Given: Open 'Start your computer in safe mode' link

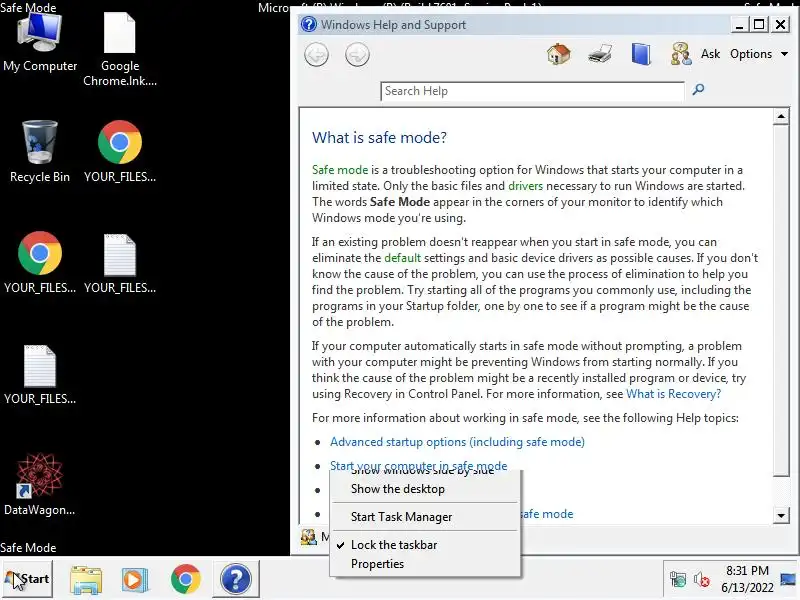Looking at the screenshot, I should point(418,465).
